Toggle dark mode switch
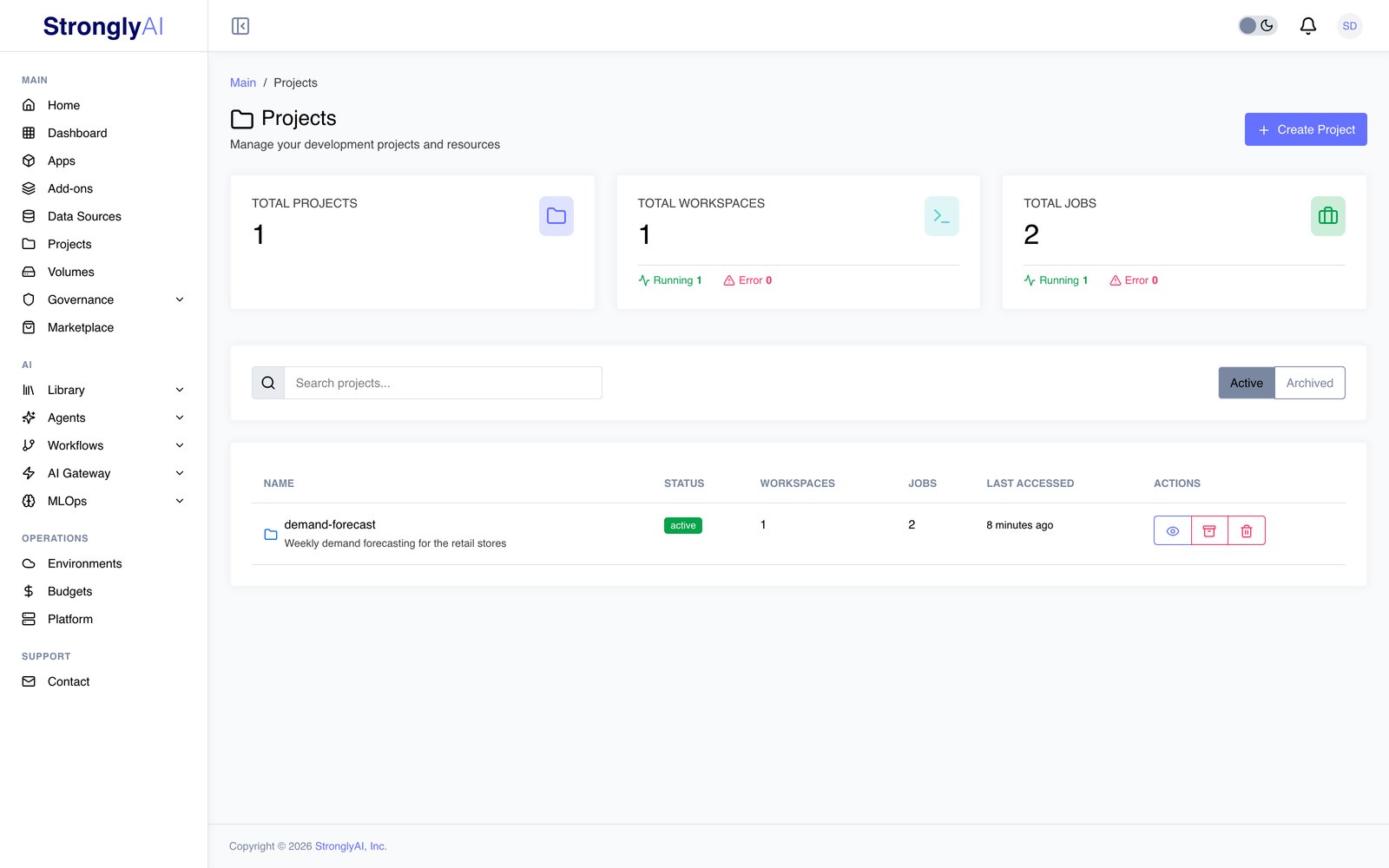The height and width of the screenshot is (868, 1389). click(x=1257, y=26)
